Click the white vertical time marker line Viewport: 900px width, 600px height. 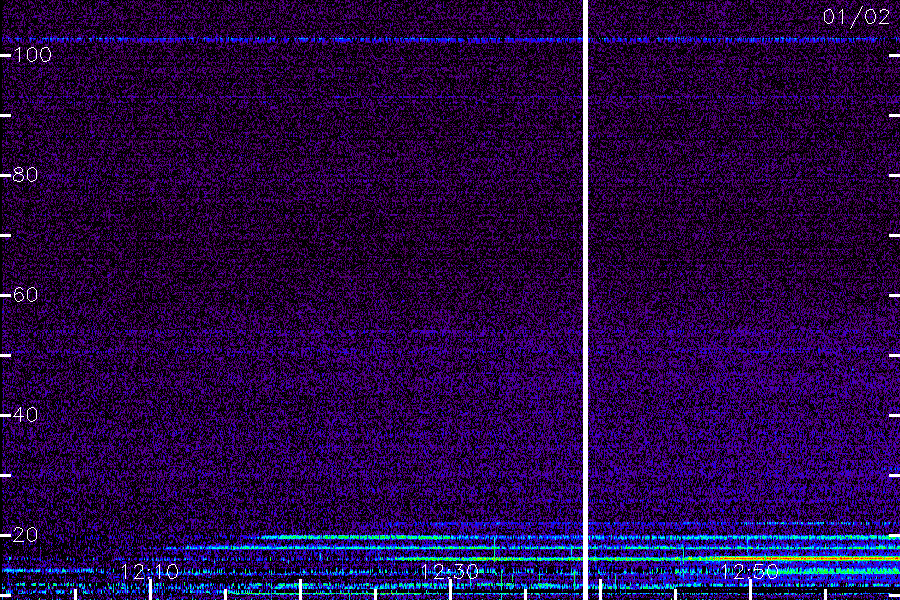[x=585, y=300]
